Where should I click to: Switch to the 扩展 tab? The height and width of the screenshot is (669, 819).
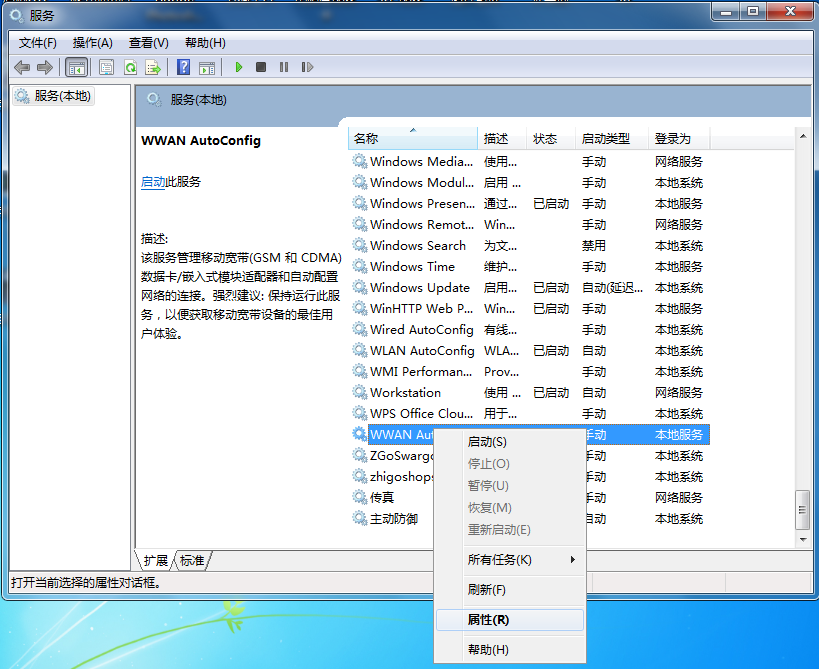click(156, 560)
